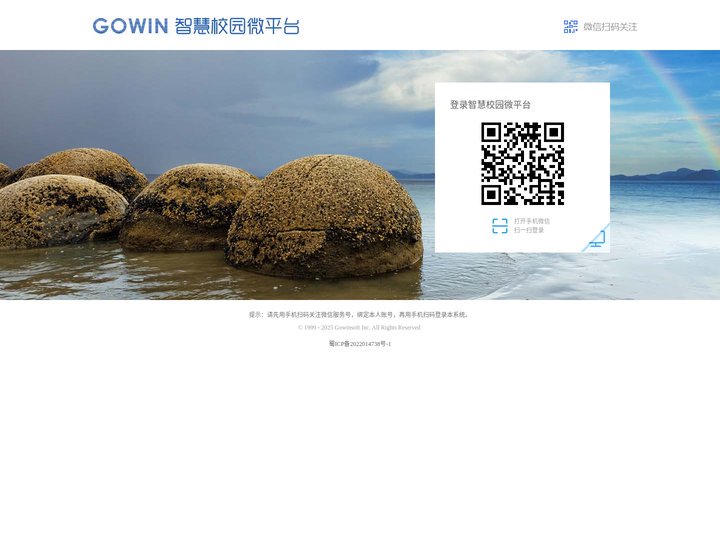This screenshot has width=720, height=540.
Task: Click the GOWIN 智慧校园微平台 logo
Action: [x=196, y=26]
